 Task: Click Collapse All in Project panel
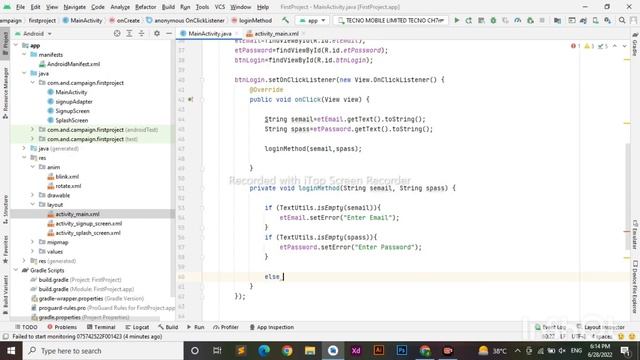pyautogui.click(x=141, y=33)
